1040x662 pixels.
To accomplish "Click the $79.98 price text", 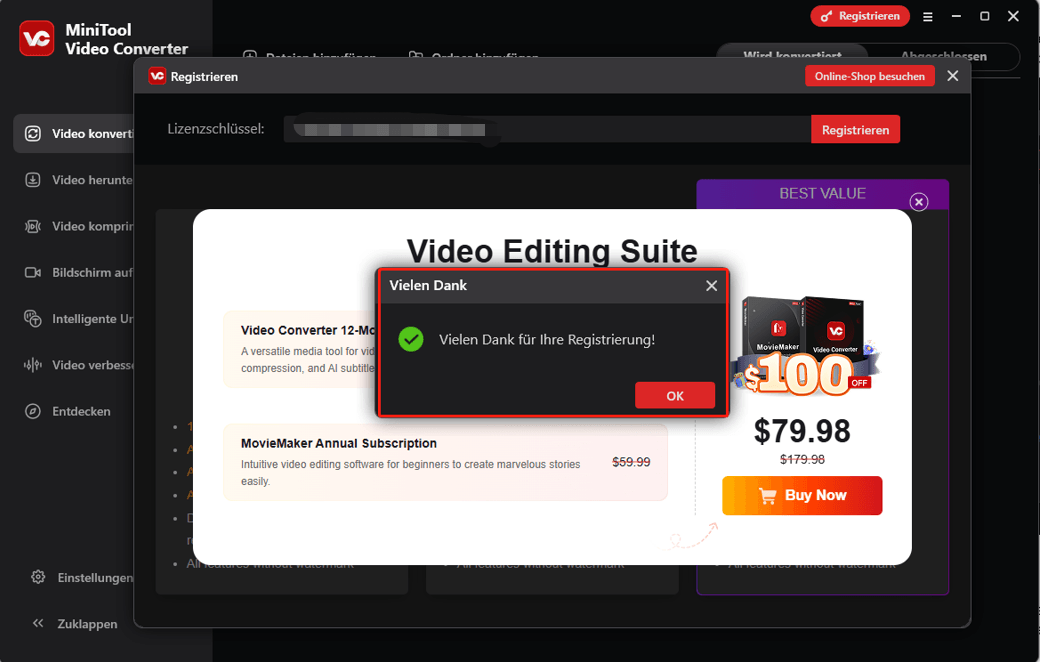I will click(x=802, y=431).
